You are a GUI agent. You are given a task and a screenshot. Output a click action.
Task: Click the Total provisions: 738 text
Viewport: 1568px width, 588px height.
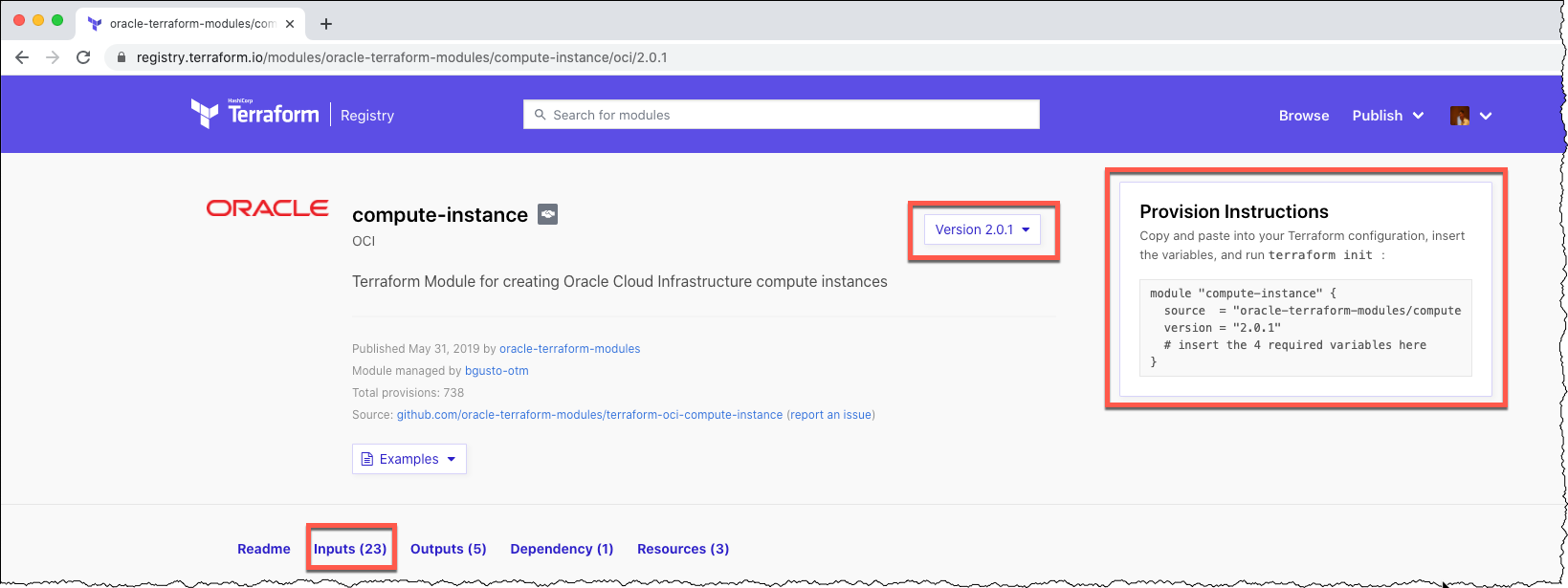click(408, 393)
